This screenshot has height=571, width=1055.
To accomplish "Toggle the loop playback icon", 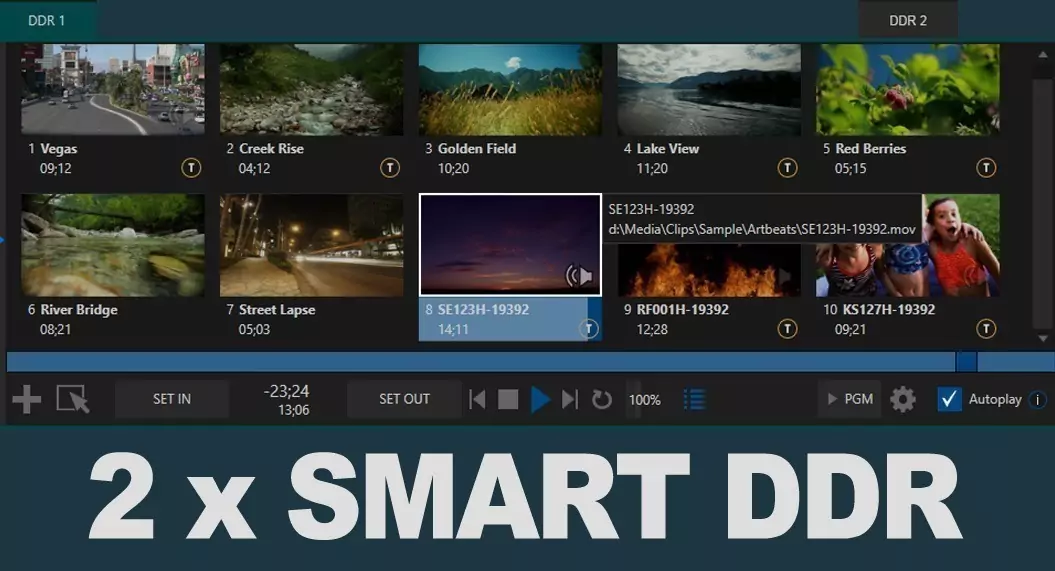I will pos(602,399).
